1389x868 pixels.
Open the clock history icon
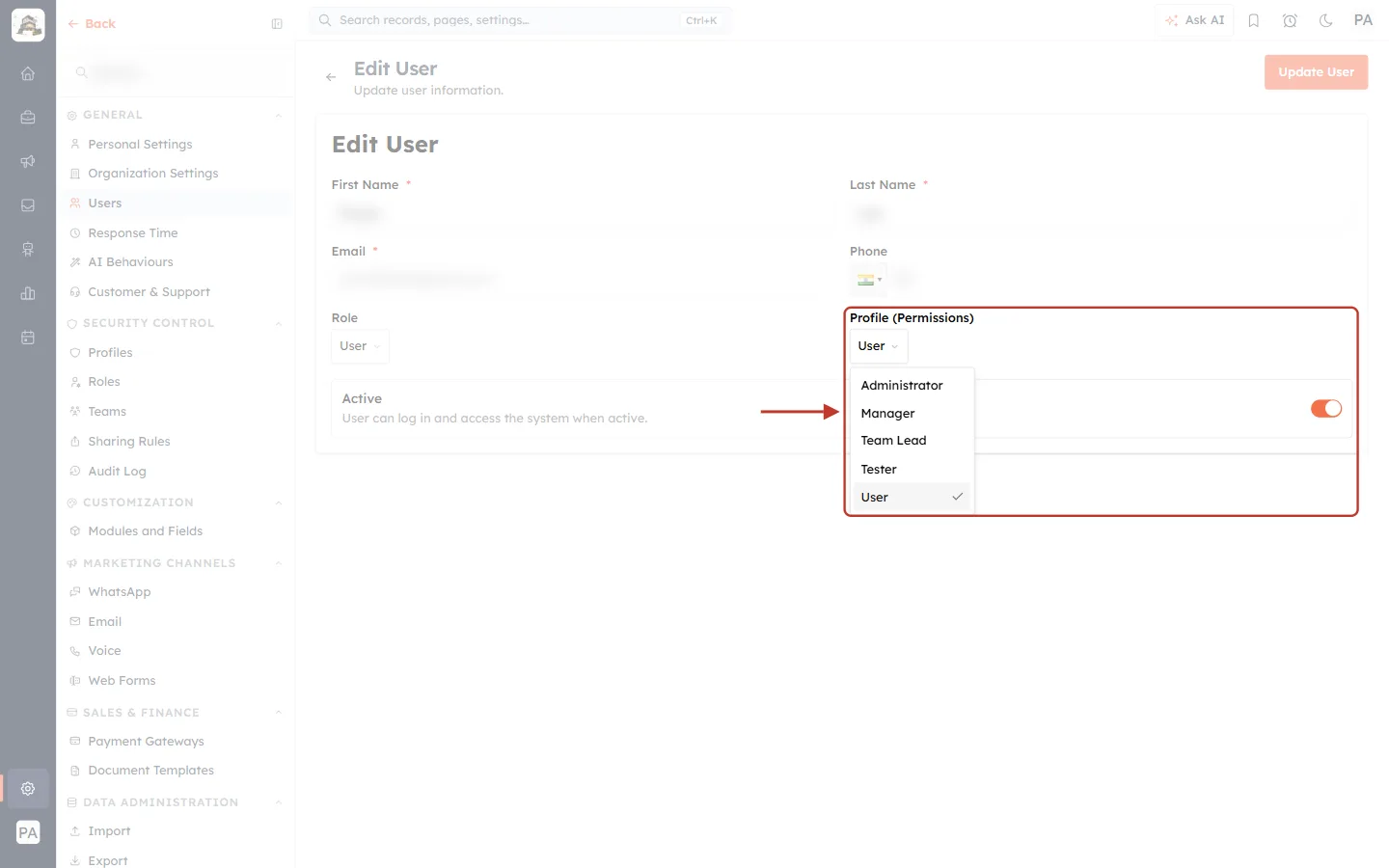click(x=1290, y=20)
